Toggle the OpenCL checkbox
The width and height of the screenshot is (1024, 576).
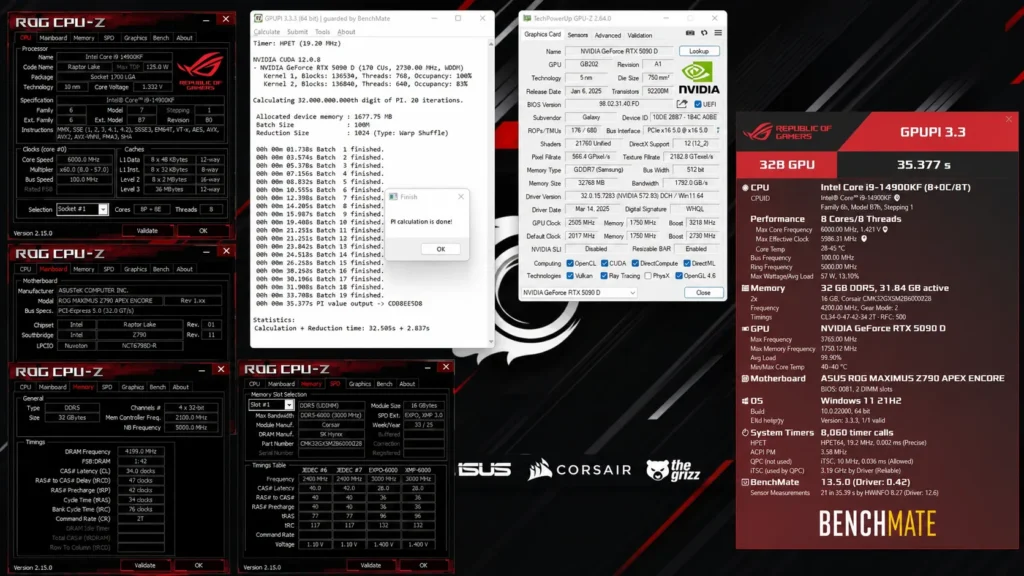tap(570, 263)
